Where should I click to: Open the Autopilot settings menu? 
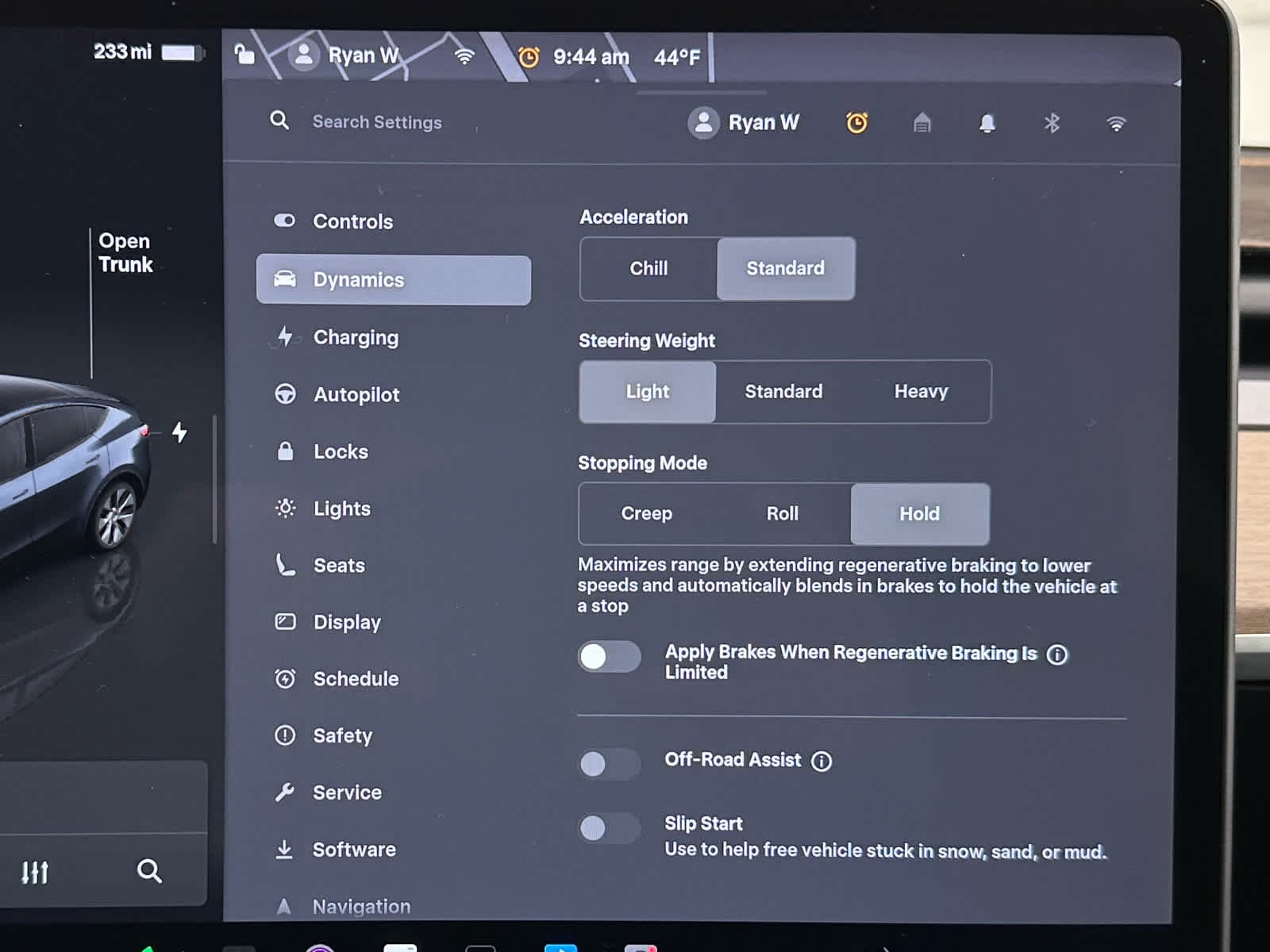tap(356, 394)
